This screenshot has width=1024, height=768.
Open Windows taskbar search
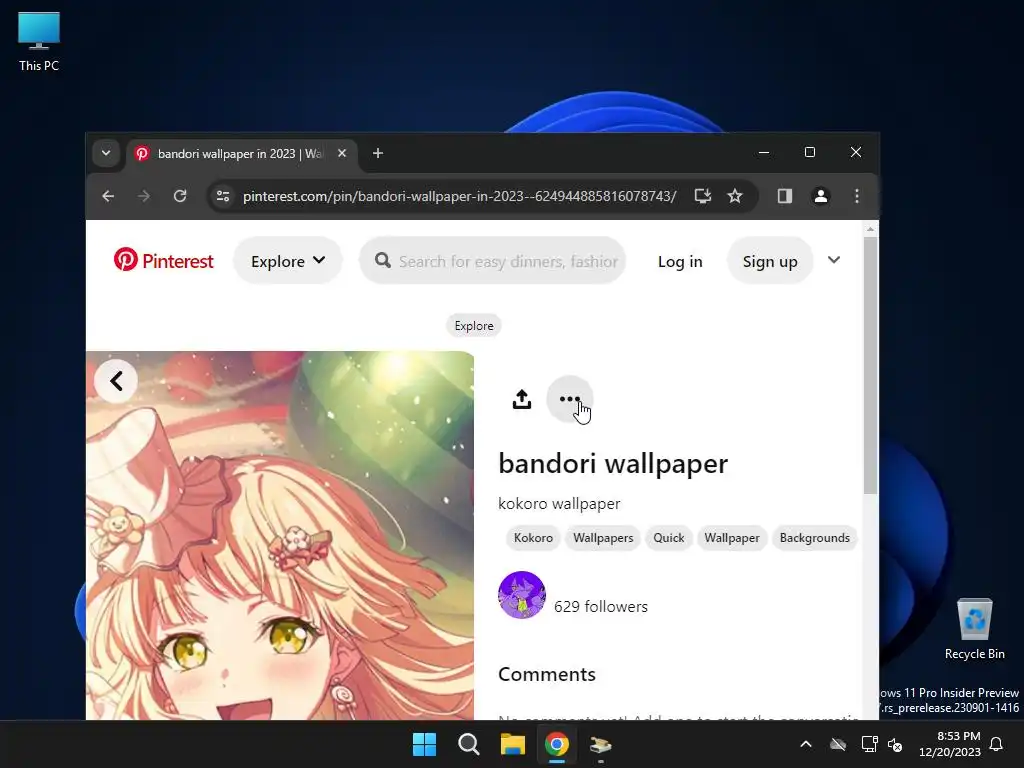(469, 744)
